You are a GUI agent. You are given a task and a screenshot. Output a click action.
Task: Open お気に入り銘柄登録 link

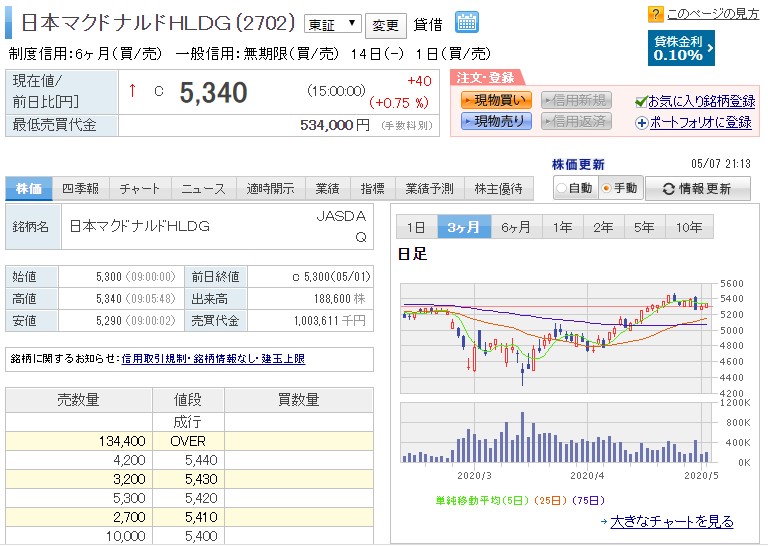tap(701, 101)
